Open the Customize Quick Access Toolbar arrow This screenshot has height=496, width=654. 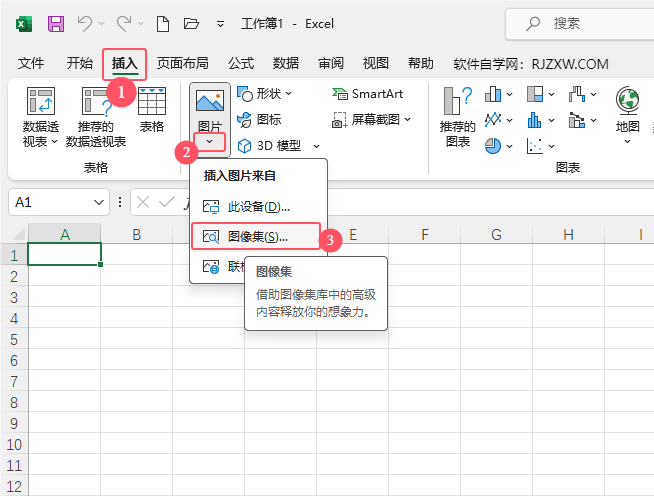pyautogui.click(x=220, y=24)
